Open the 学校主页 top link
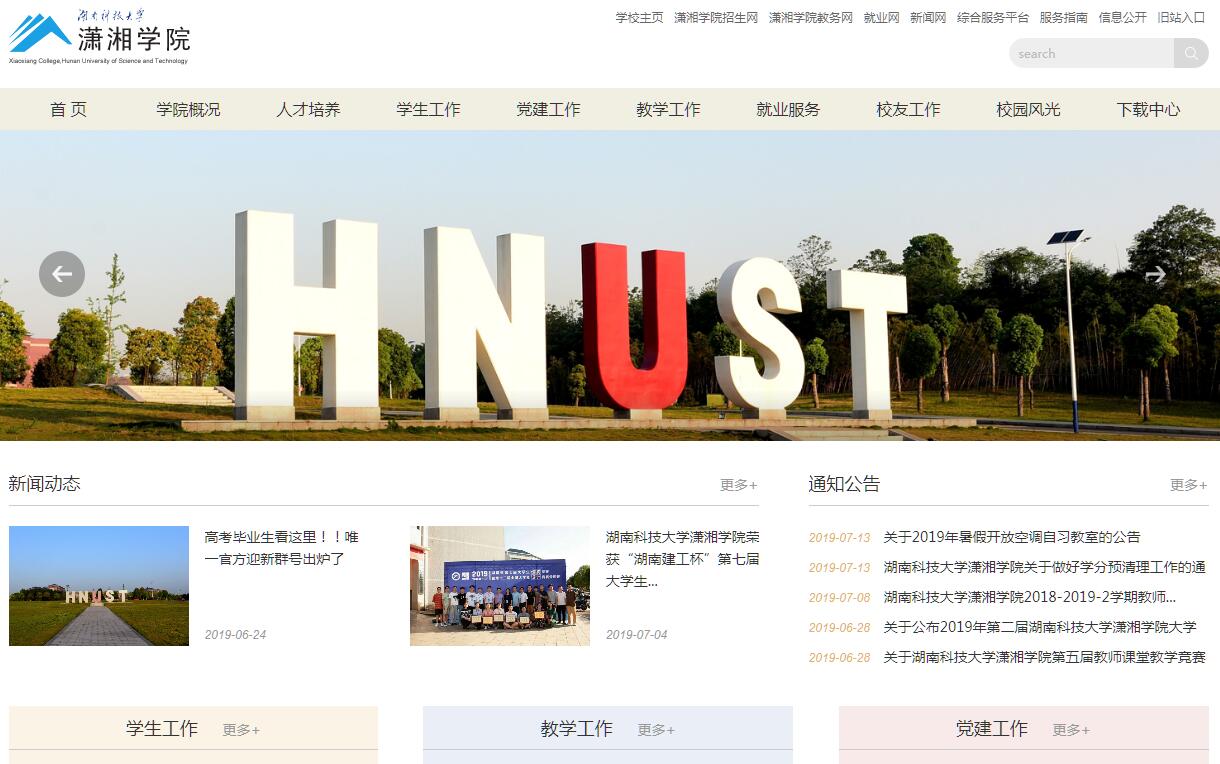Viewport: 1220px width, 764px height. (x=639, y=17)
